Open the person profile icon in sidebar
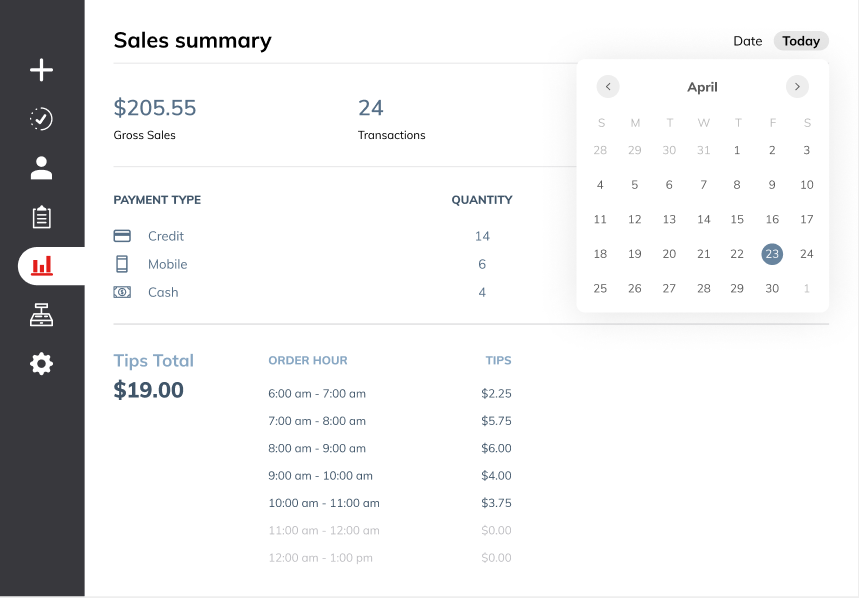859x598 pixels. click(42, 168)
